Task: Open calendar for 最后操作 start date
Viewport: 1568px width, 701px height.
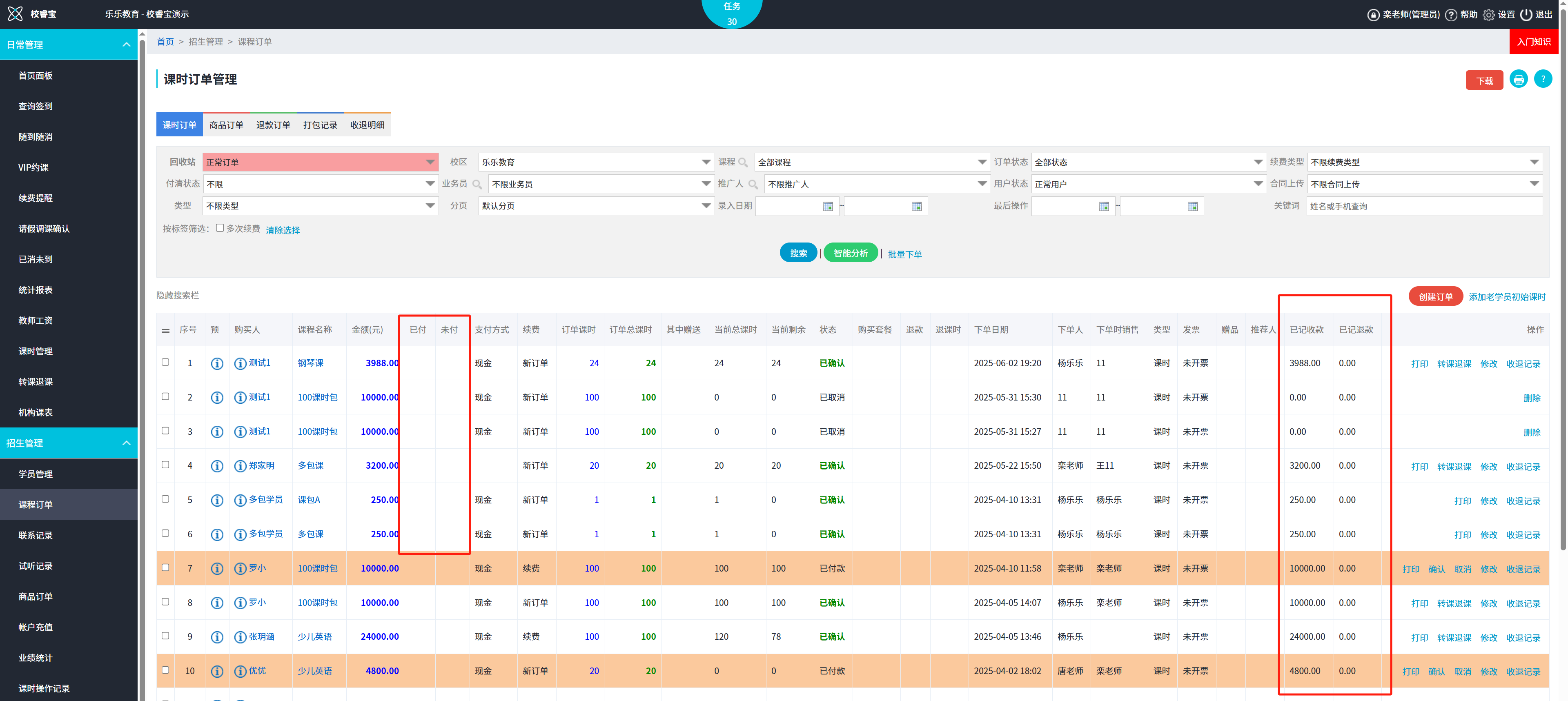Action: point(1104,206)
